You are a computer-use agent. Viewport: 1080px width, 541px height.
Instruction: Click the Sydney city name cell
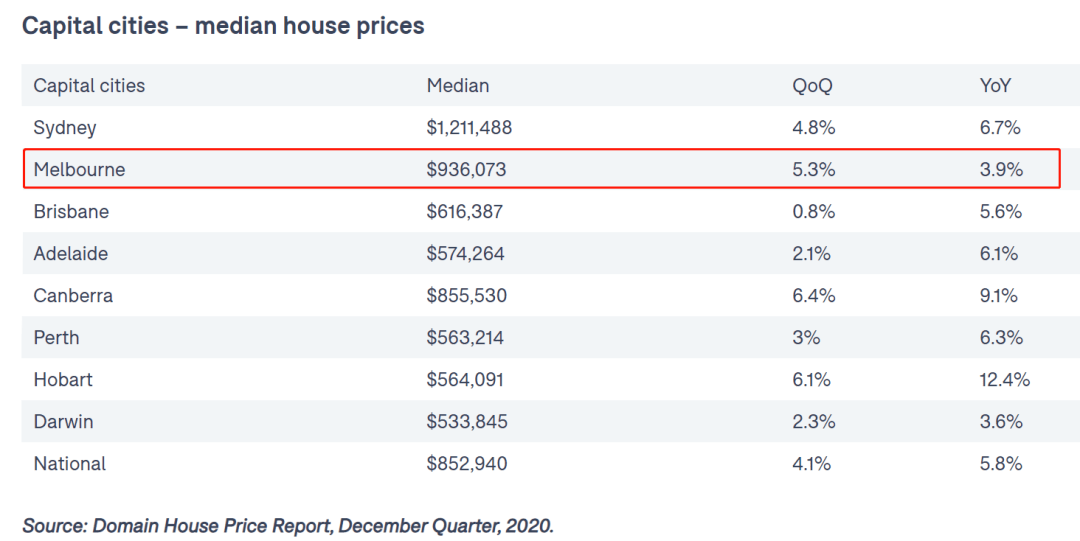coord(65,127)
